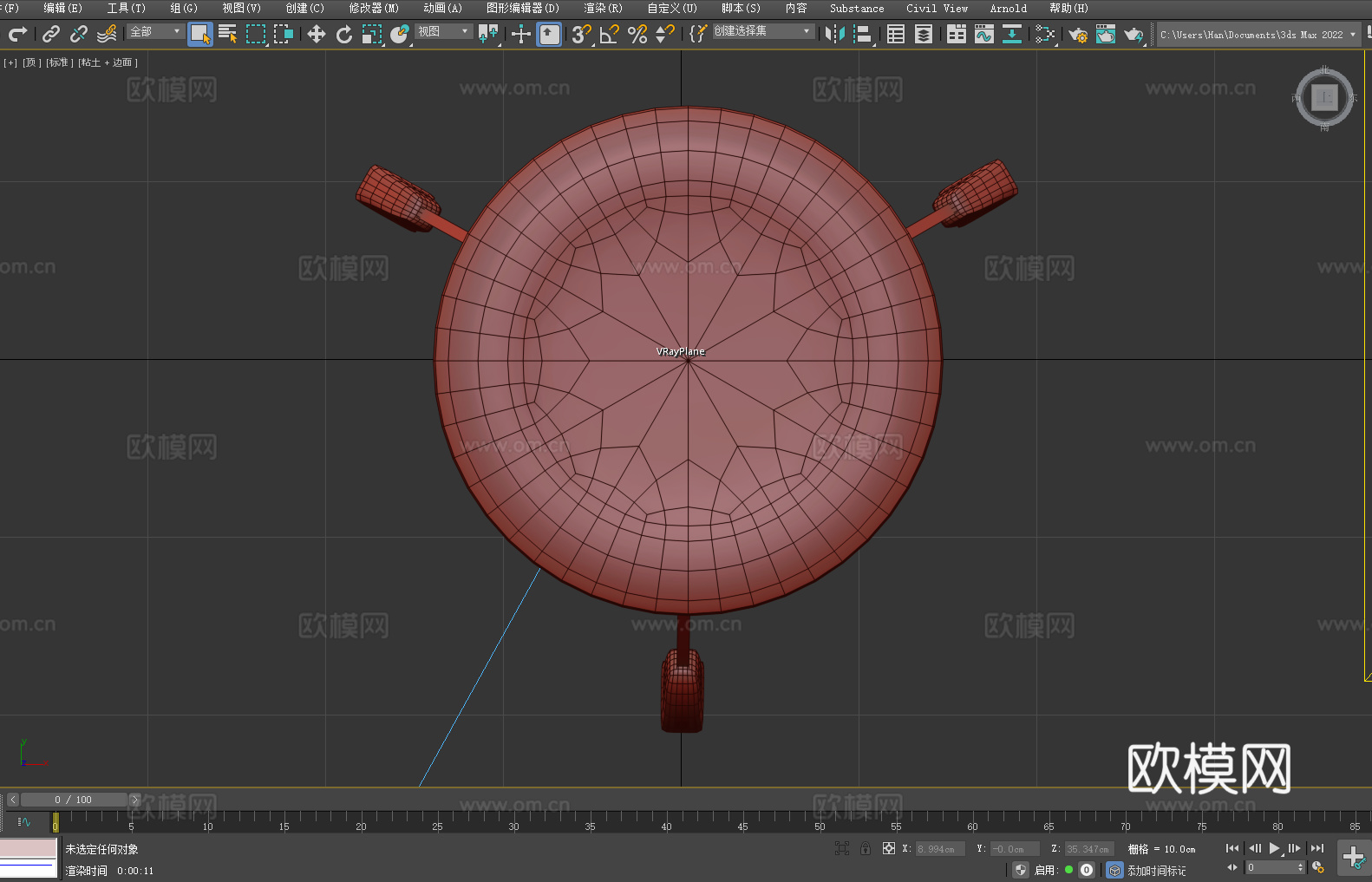Select the Unlink Selection tool
Viewport: 1372px width, 882px height.
(x=79, y=34)
